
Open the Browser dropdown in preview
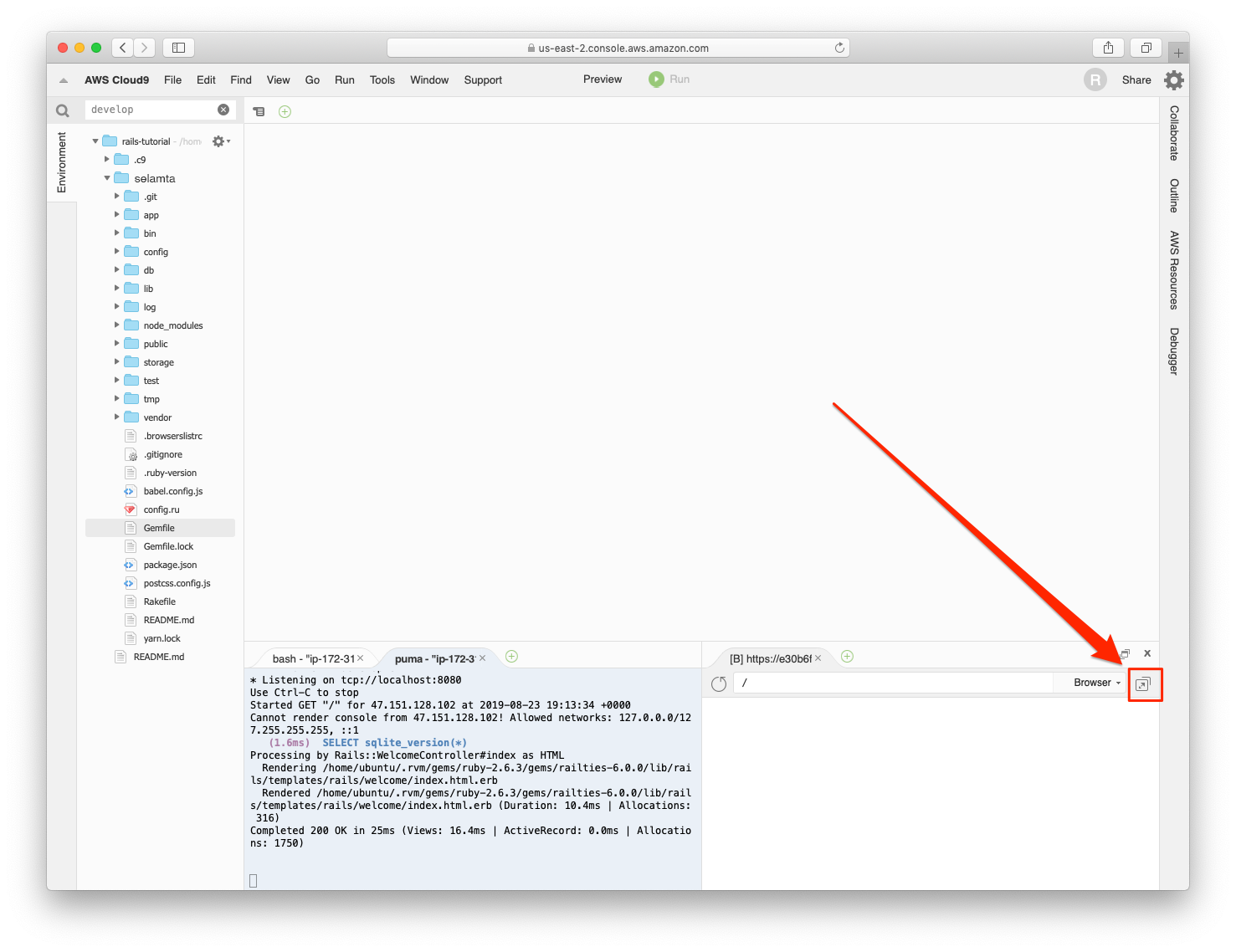(x=1096, y=683)
